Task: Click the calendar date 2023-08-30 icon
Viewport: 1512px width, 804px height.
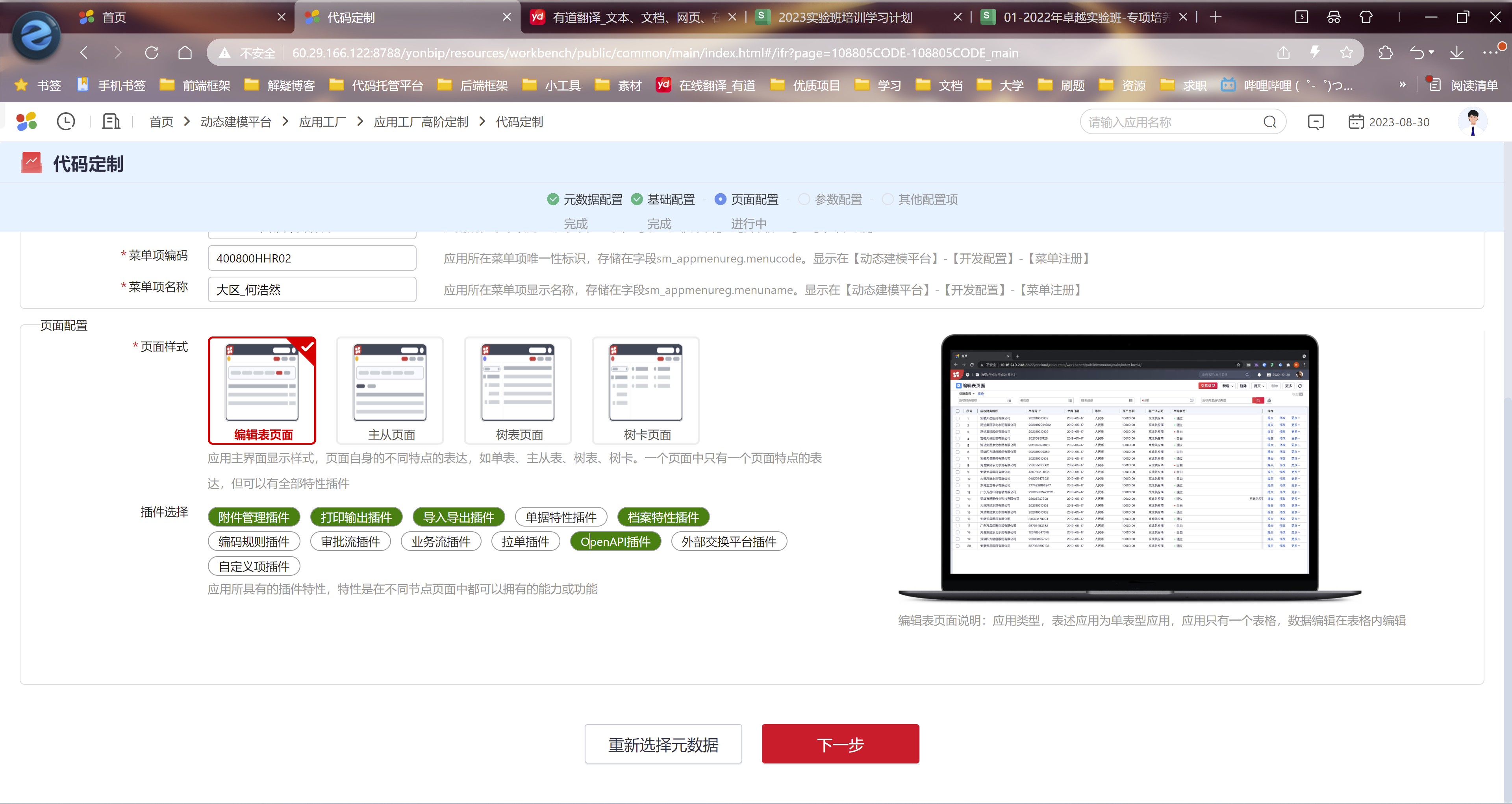Action: click(x=1356, y=122)
